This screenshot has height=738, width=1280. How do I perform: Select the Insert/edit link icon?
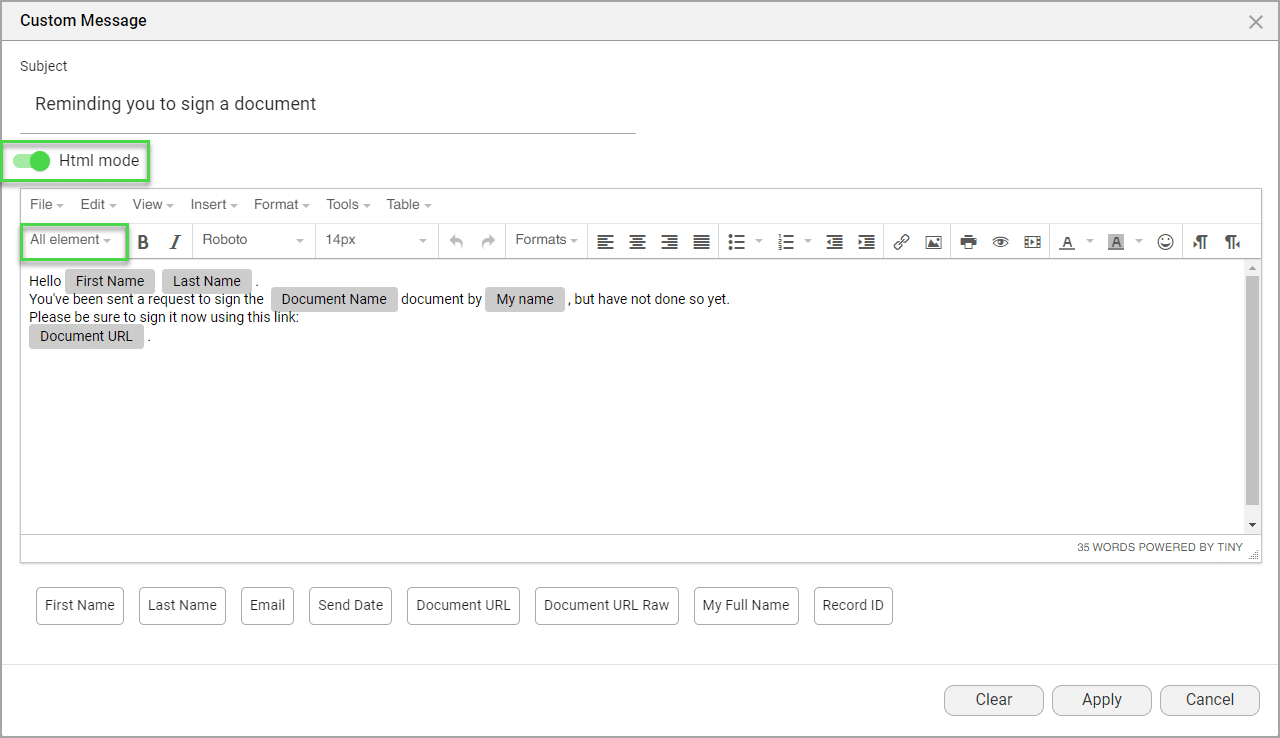901,241
